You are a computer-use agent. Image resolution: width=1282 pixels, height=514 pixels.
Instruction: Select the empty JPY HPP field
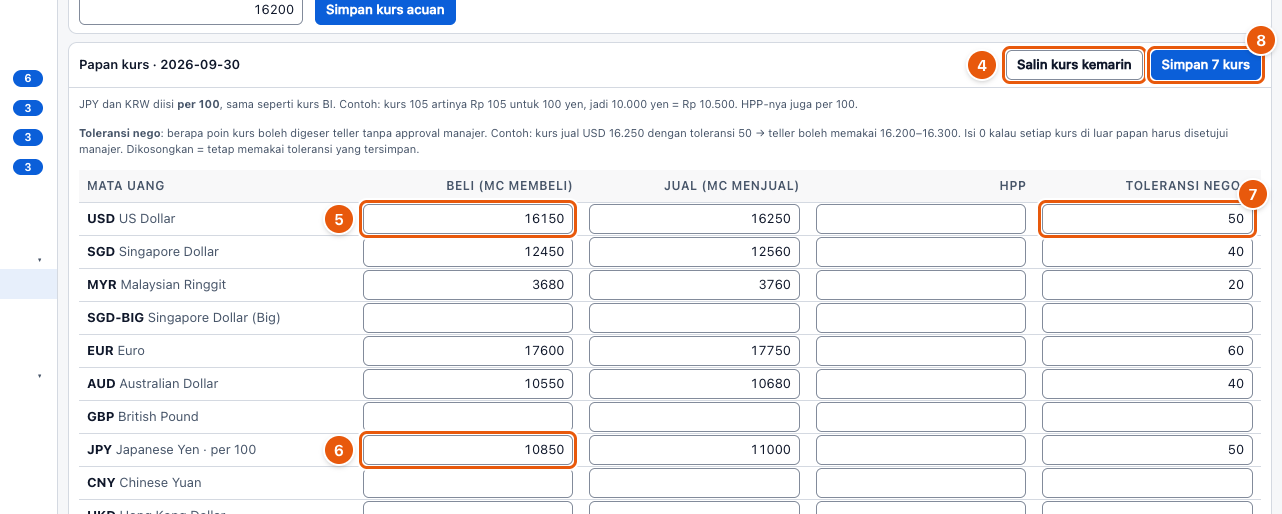921,450
